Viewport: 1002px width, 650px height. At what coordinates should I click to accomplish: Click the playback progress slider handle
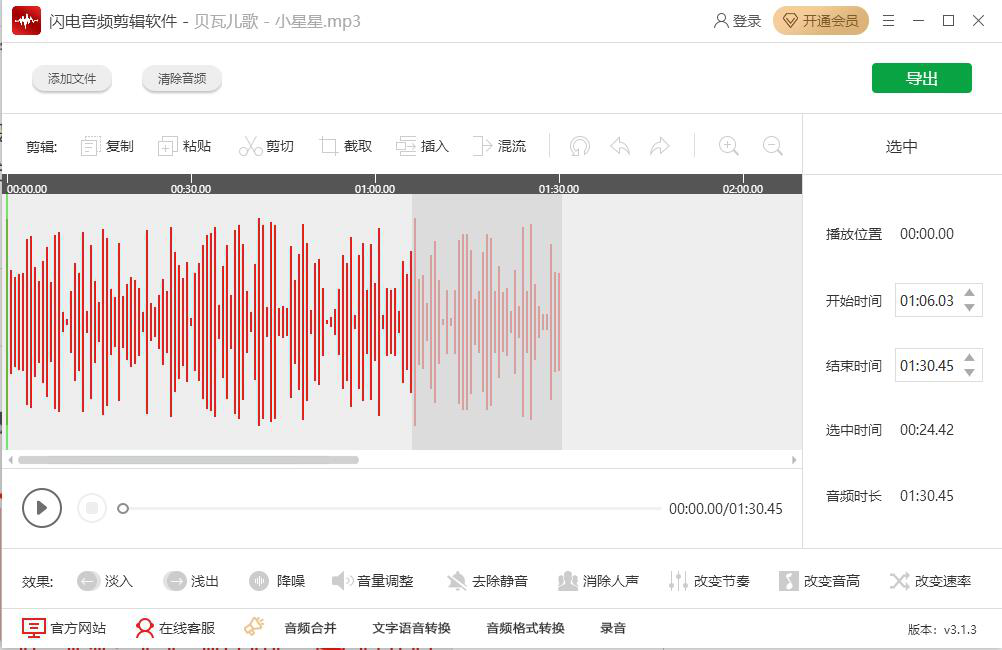point(123,508)
